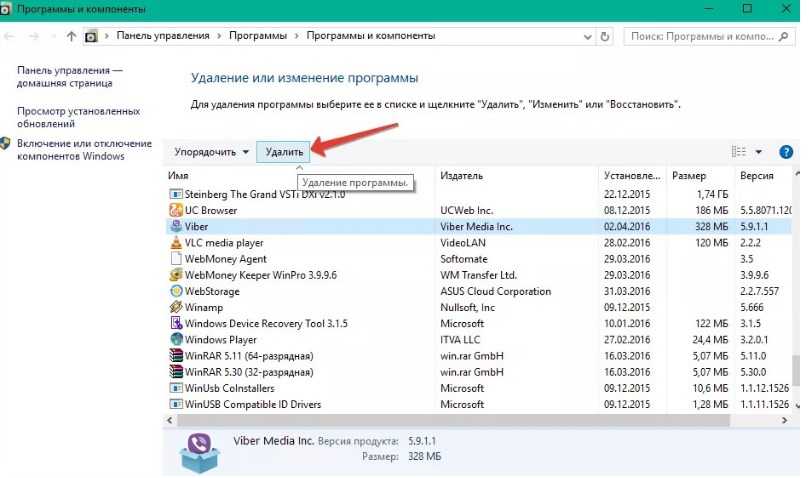
Task: Click Nullsoft, Inc publisher cell
Action: point(467,307)
